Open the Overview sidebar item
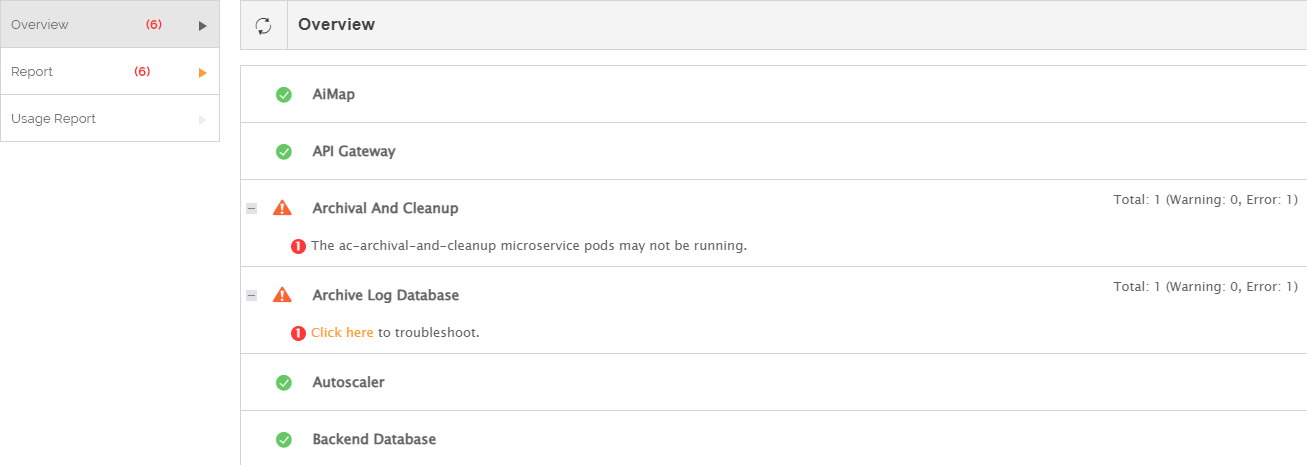Screen dimensions: 1307x465 [40, 25]
